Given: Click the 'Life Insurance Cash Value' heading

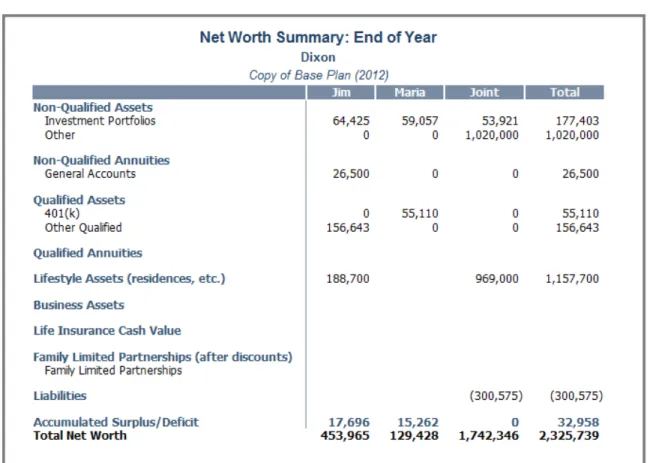Looking at the screenshot, I should (x=107, y=331).
